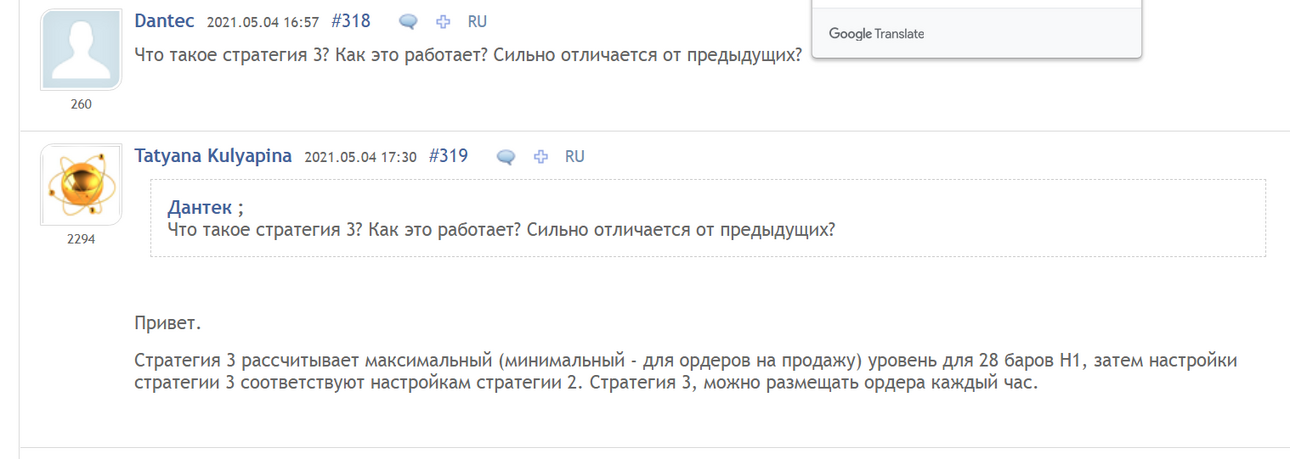Image resolution: width=1290 pixels, height=459 pixels.
Task: Click the 2021.05.04 16:57 timestamp
Action: (x=263, y=22)
